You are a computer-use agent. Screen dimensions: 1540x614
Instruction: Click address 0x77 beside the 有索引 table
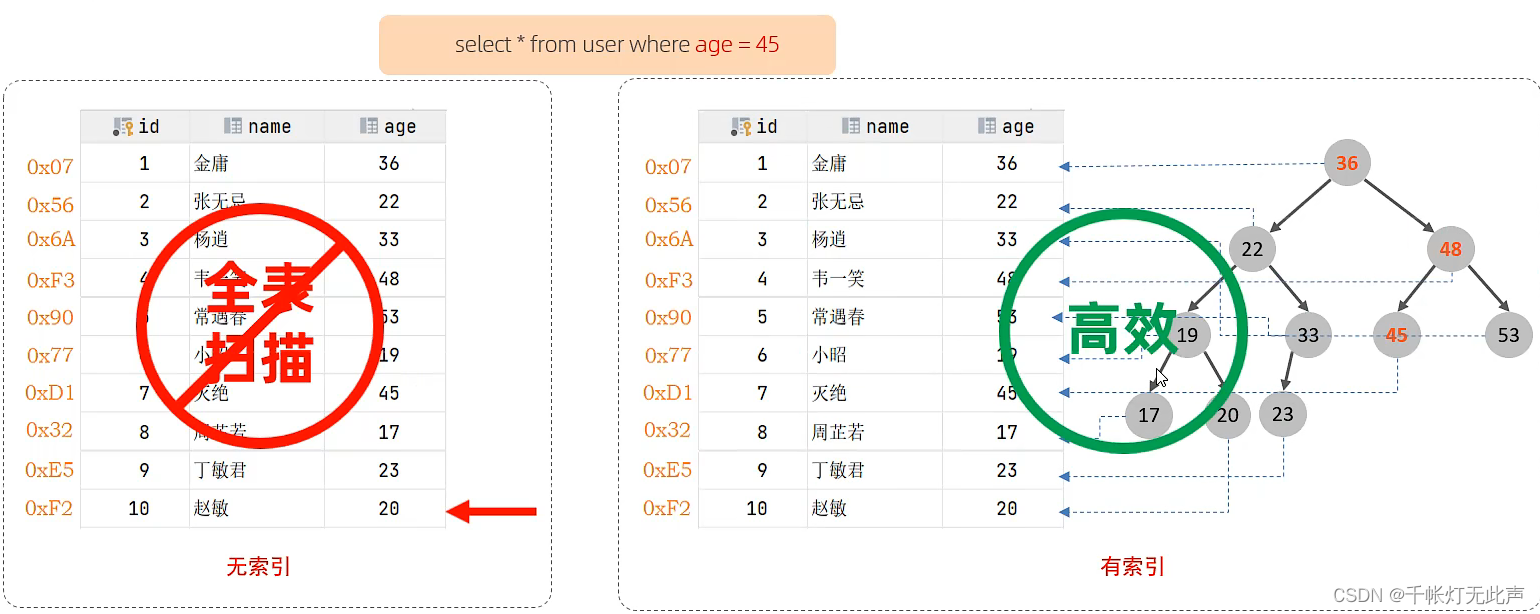668,355
